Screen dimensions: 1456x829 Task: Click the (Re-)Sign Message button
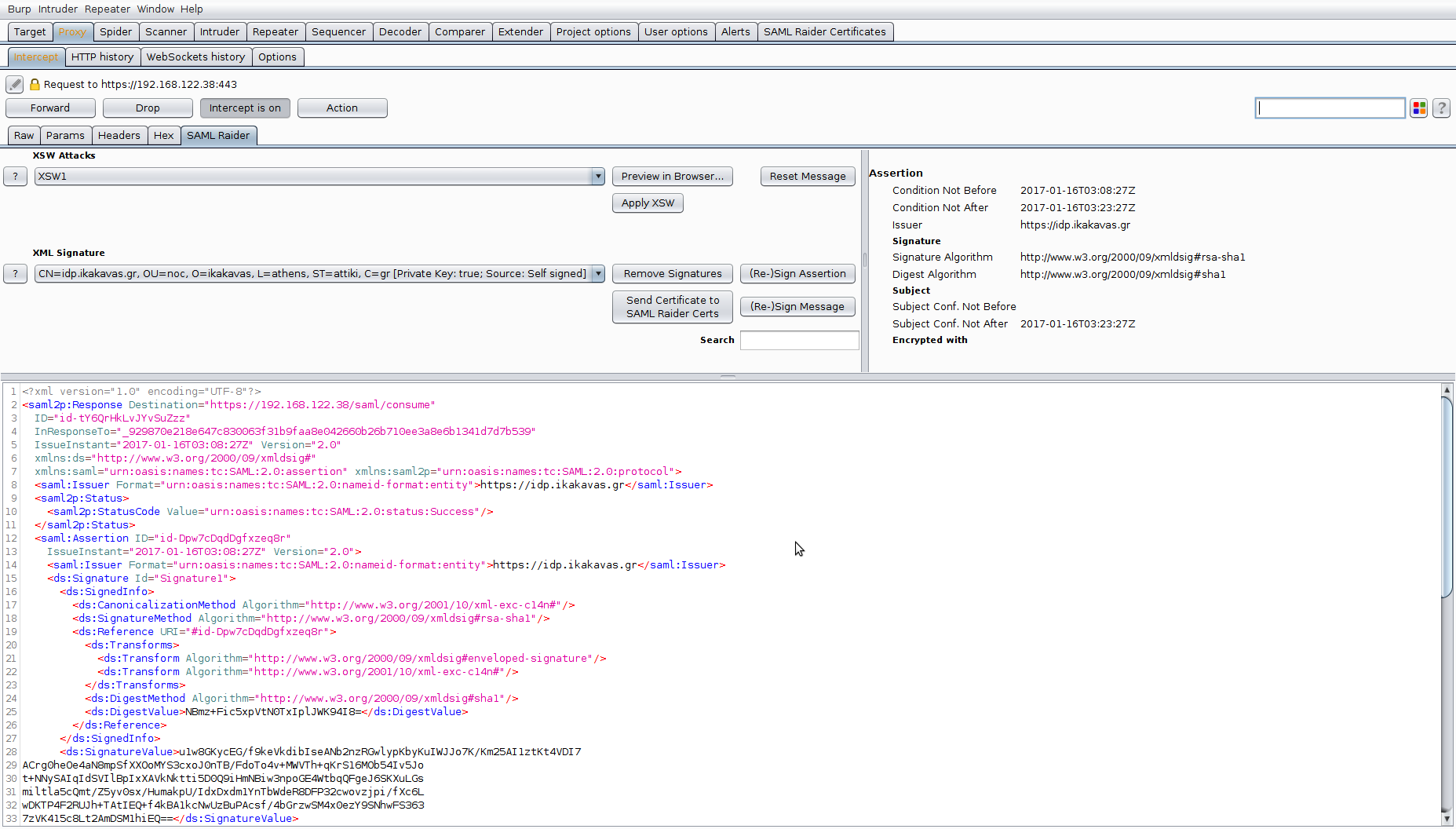tap(797, 307)
